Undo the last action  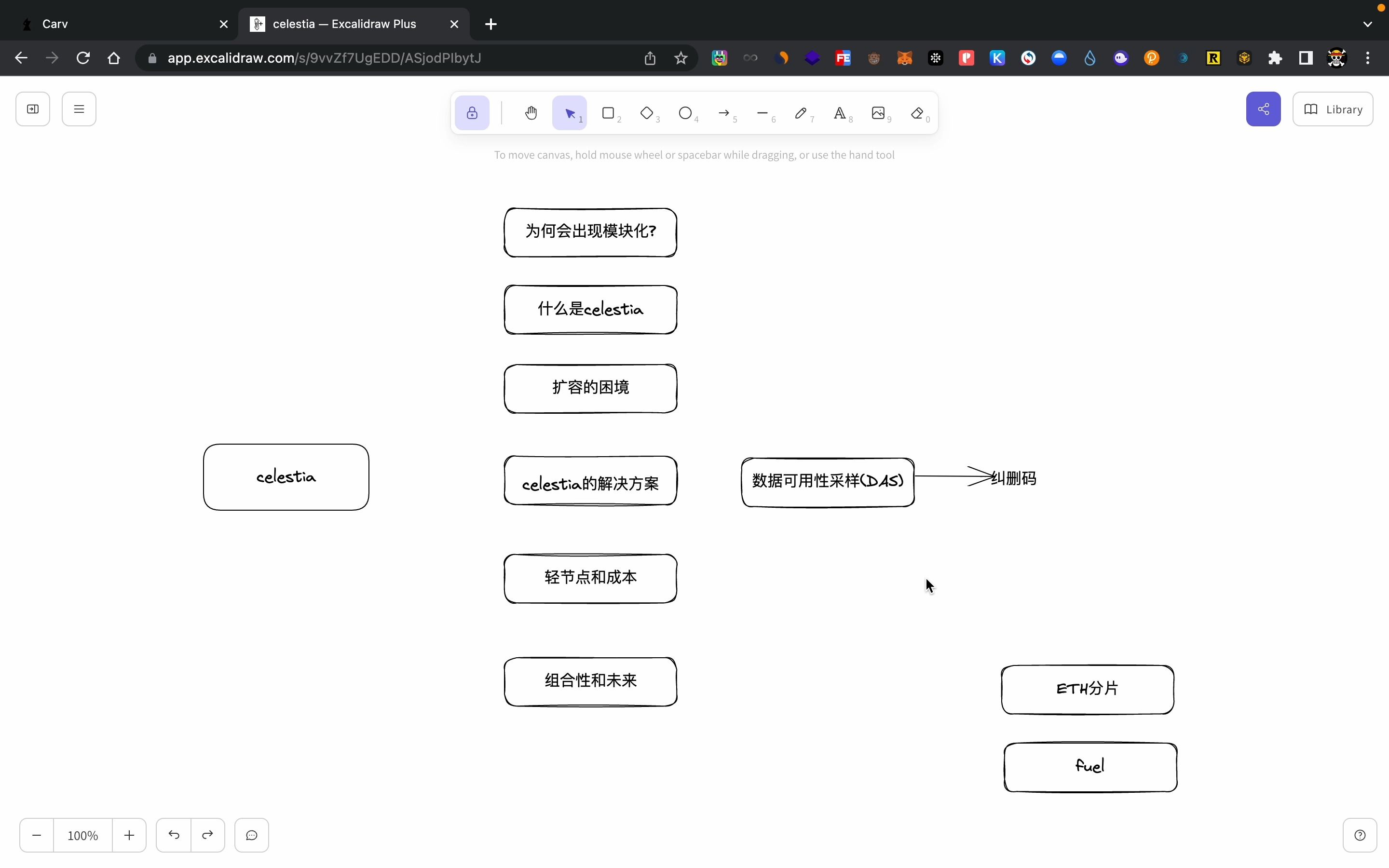point(173,835)
